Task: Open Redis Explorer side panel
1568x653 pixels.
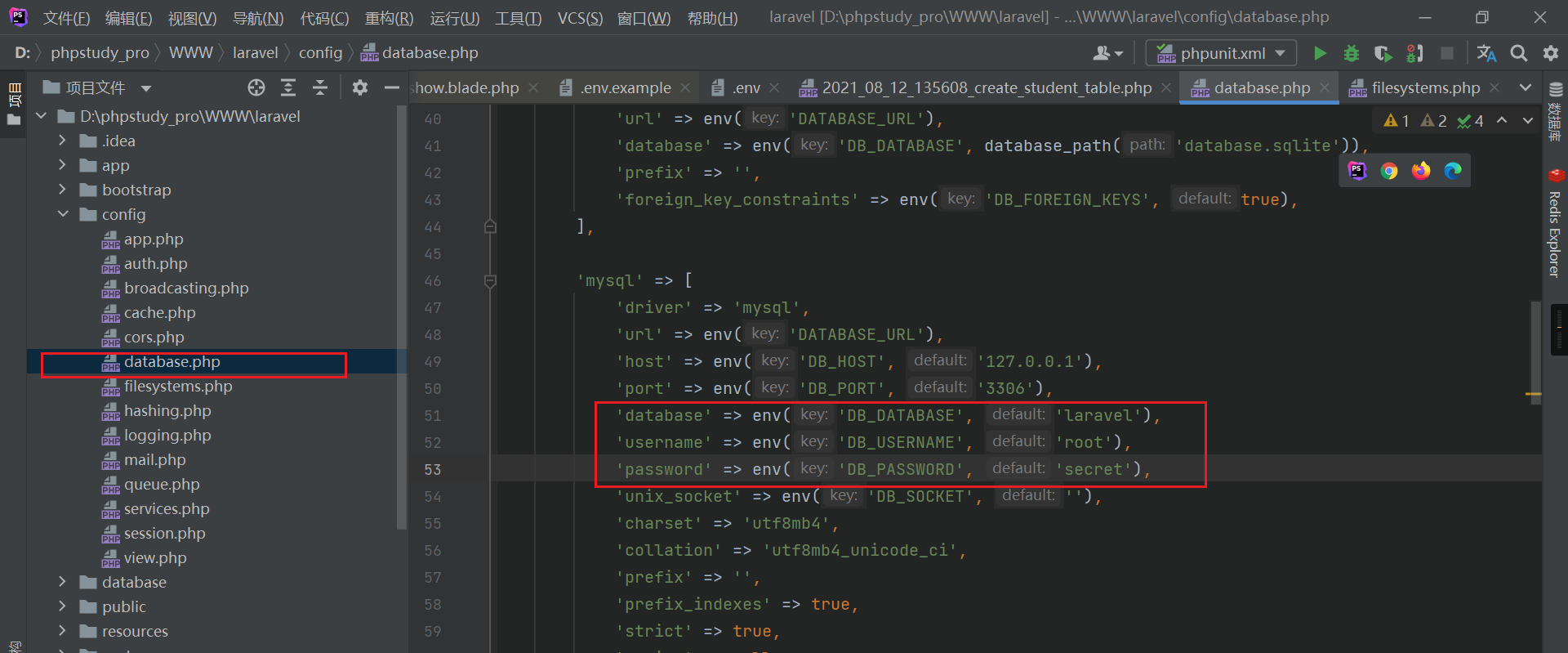Action: (1555, 224)
